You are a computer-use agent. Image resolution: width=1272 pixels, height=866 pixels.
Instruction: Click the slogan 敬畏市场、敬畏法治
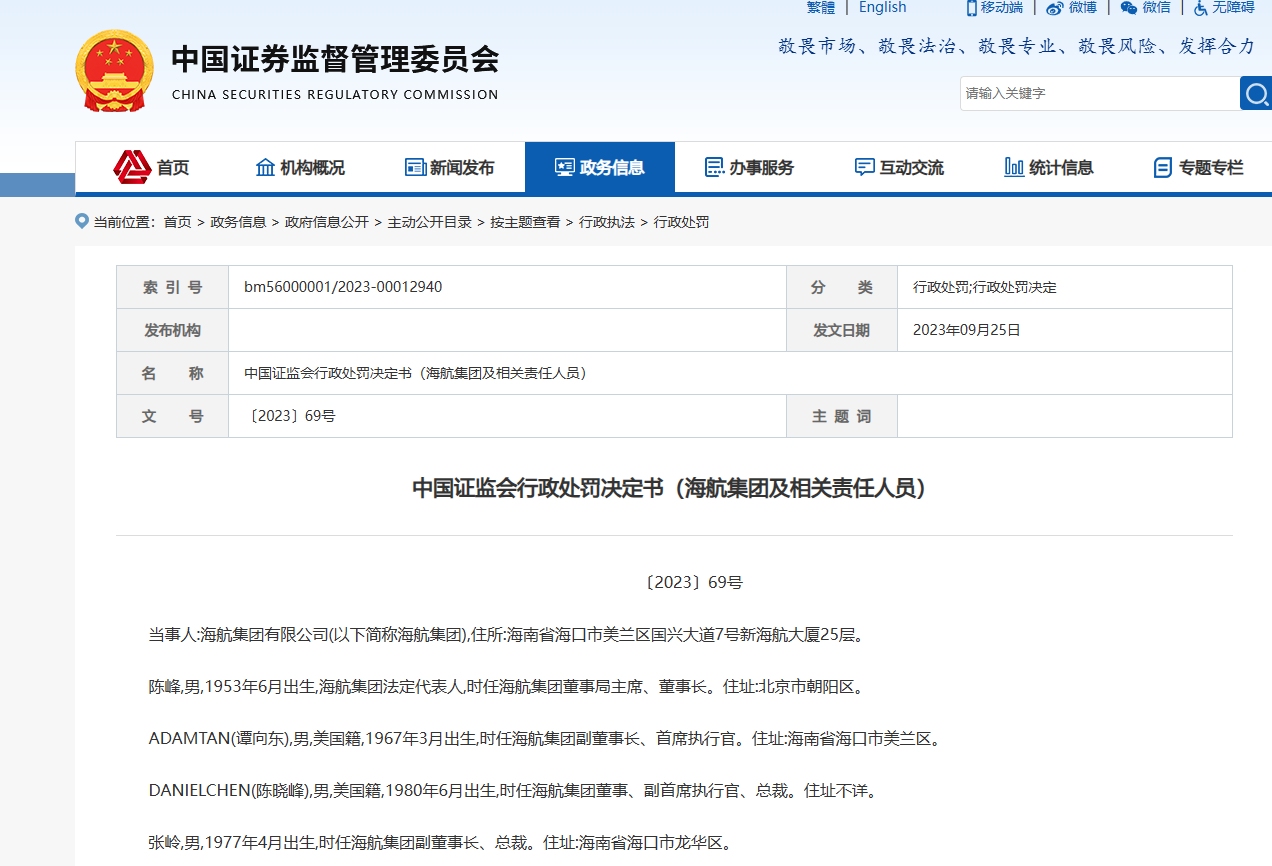(1016, 46)
